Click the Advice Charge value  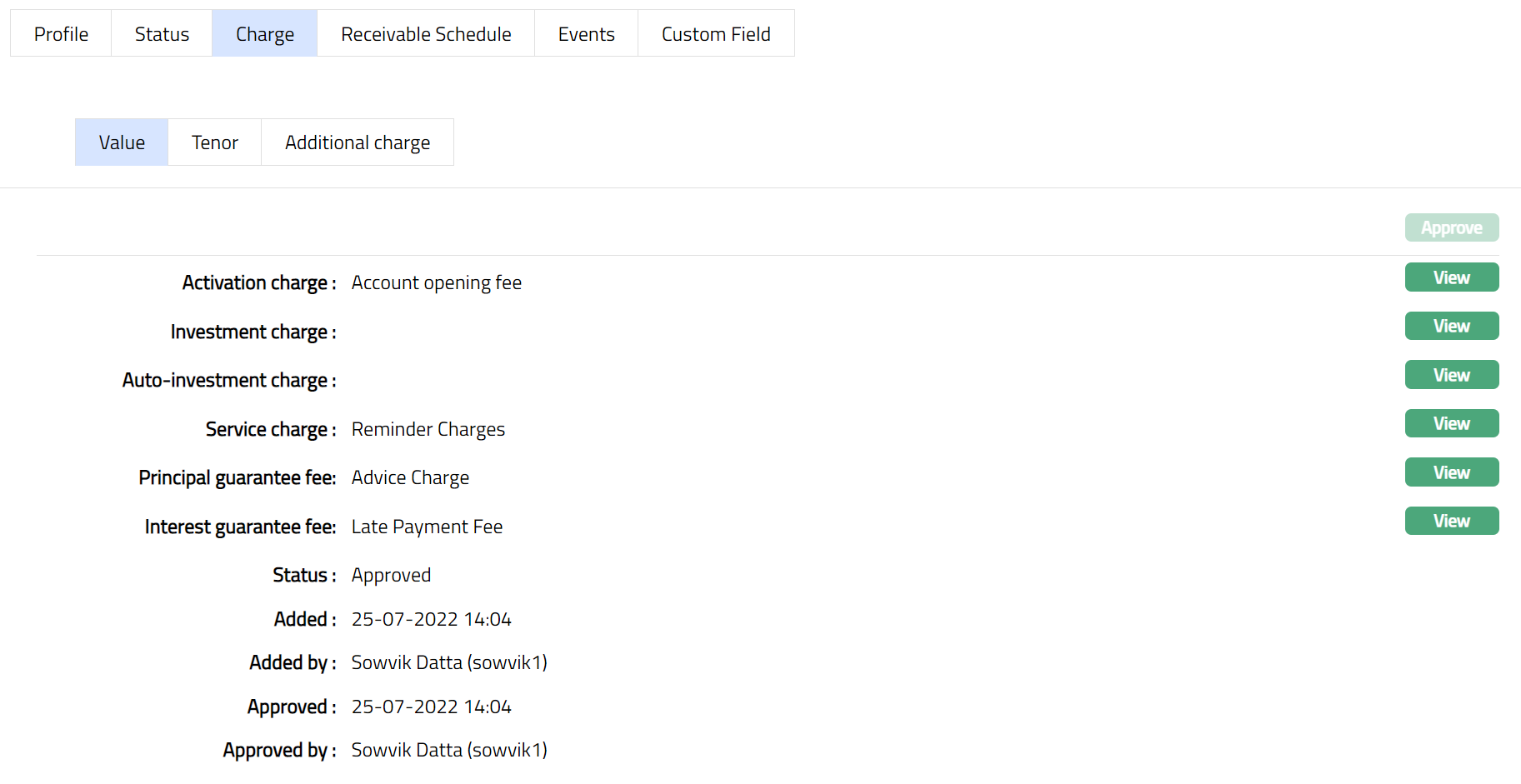click(x=410, y=478)
